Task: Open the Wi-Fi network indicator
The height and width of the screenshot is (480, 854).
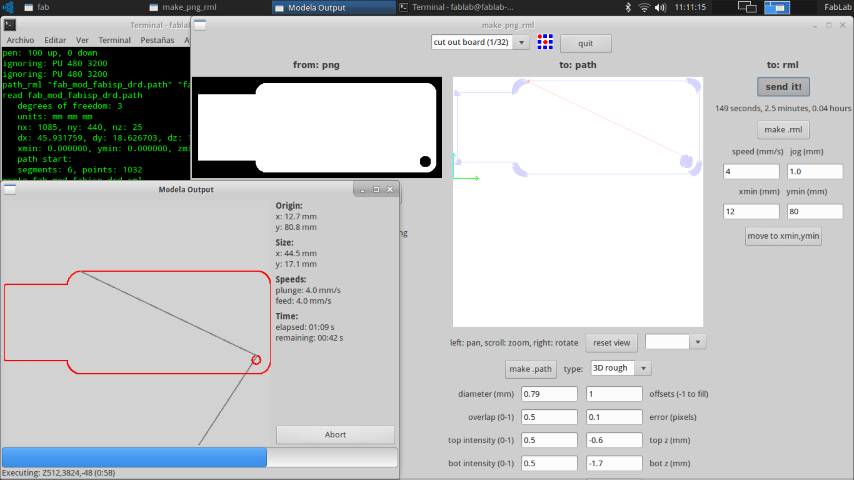Action: point(644,7)
